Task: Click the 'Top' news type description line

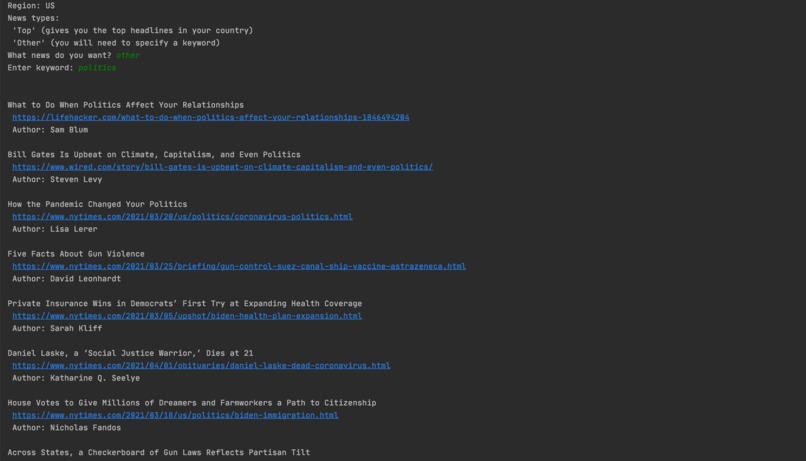Action: click(133, 30)
